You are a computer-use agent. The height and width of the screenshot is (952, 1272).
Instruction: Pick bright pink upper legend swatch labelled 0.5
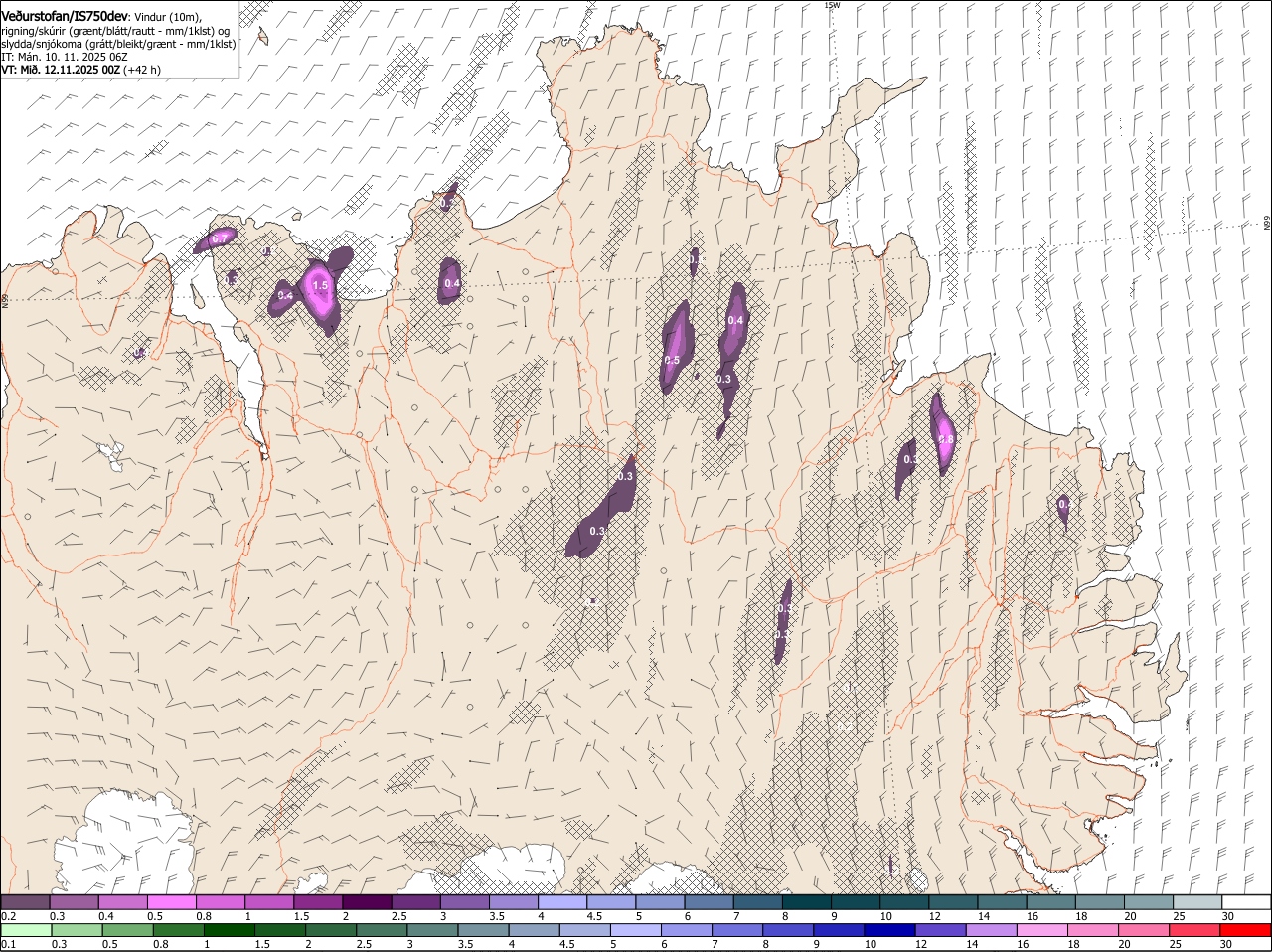[x=171, y=902]
